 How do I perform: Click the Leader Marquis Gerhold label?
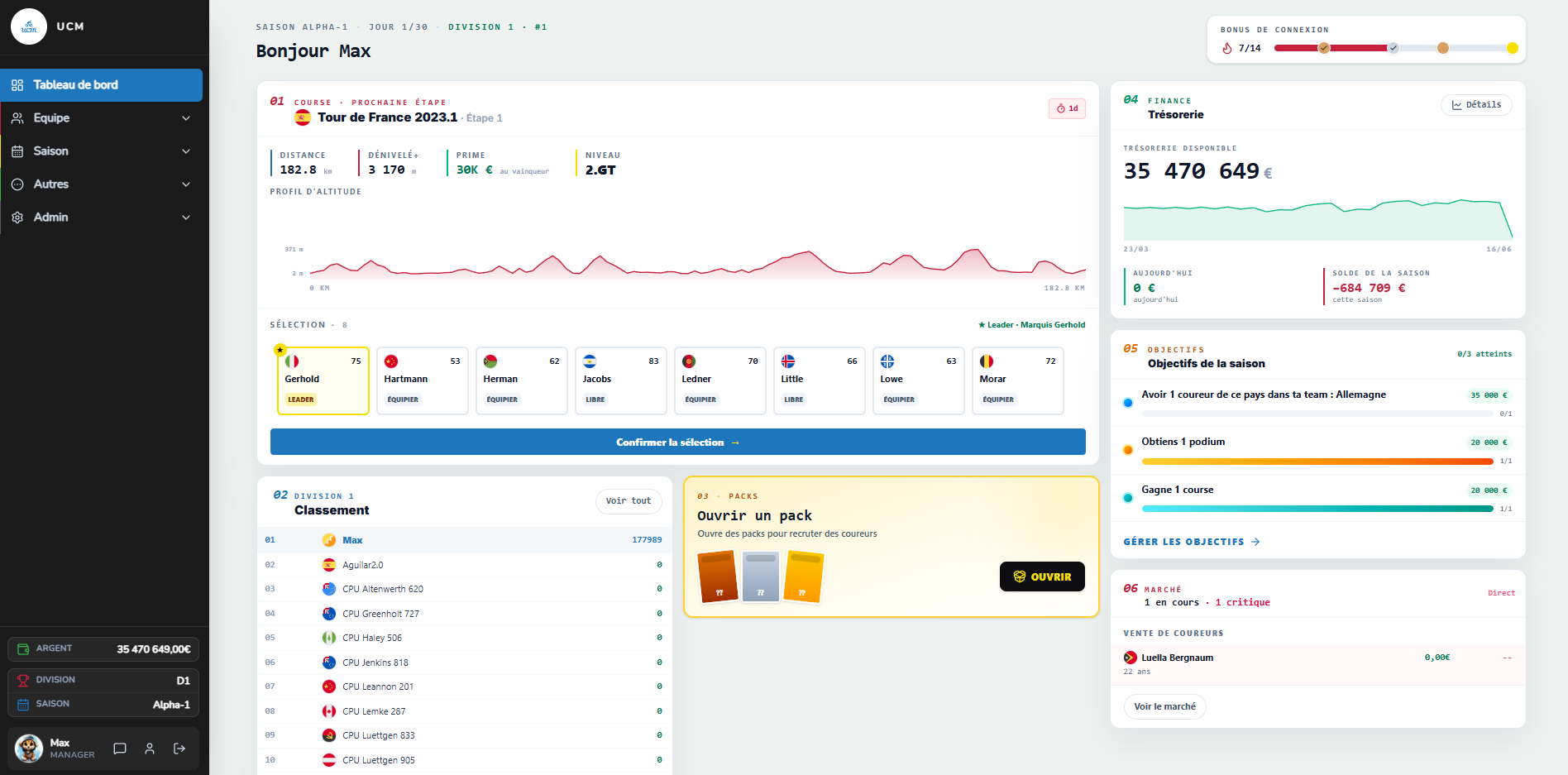(x=1031, y=325)
